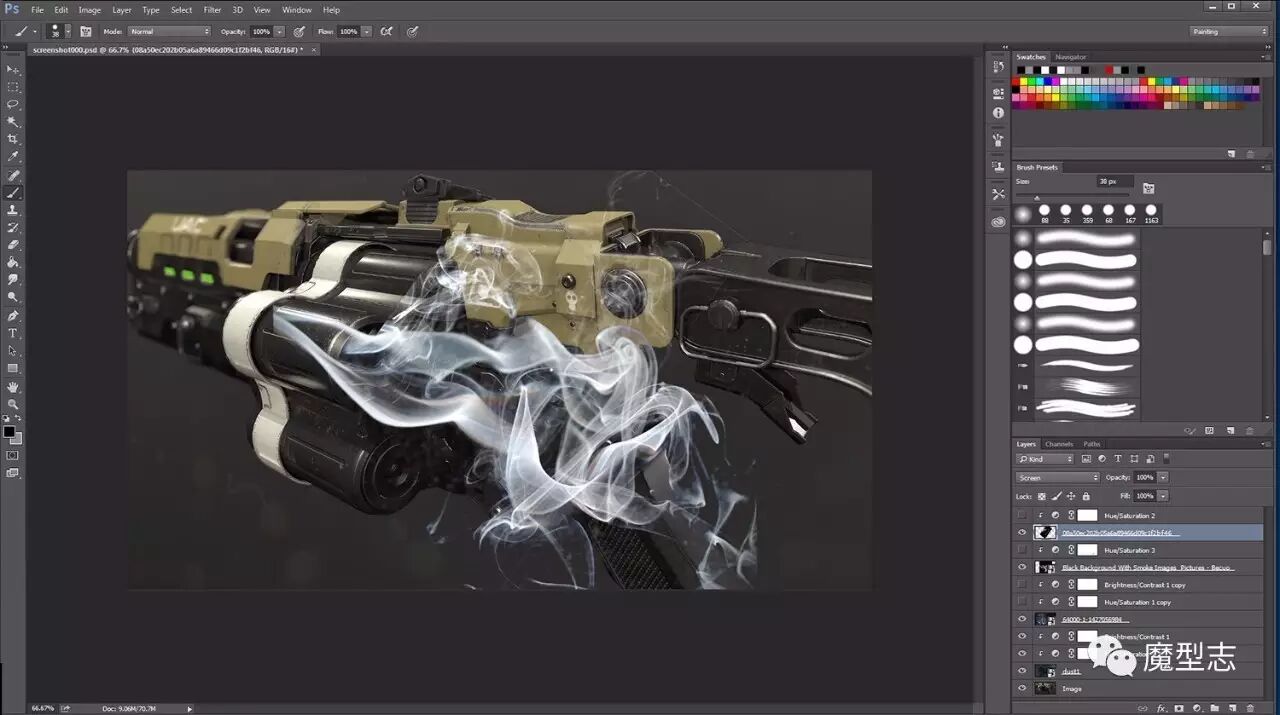Lock all with the padlock icon
Image resolution: width=1280 pixels, height=715 pixels.
[x=1086, y=496]
